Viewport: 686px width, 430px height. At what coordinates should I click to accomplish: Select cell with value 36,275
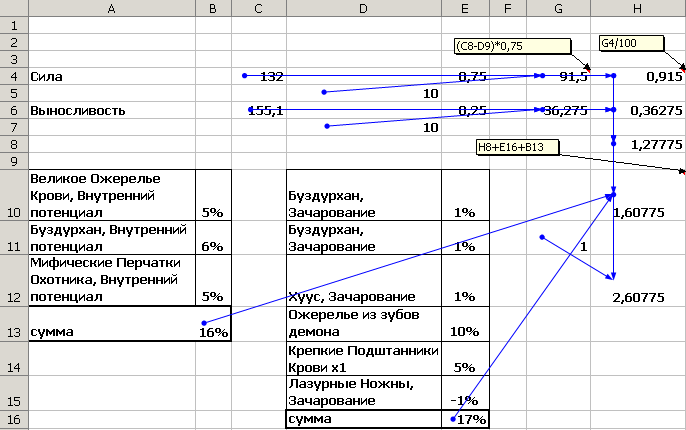[559, 110]
